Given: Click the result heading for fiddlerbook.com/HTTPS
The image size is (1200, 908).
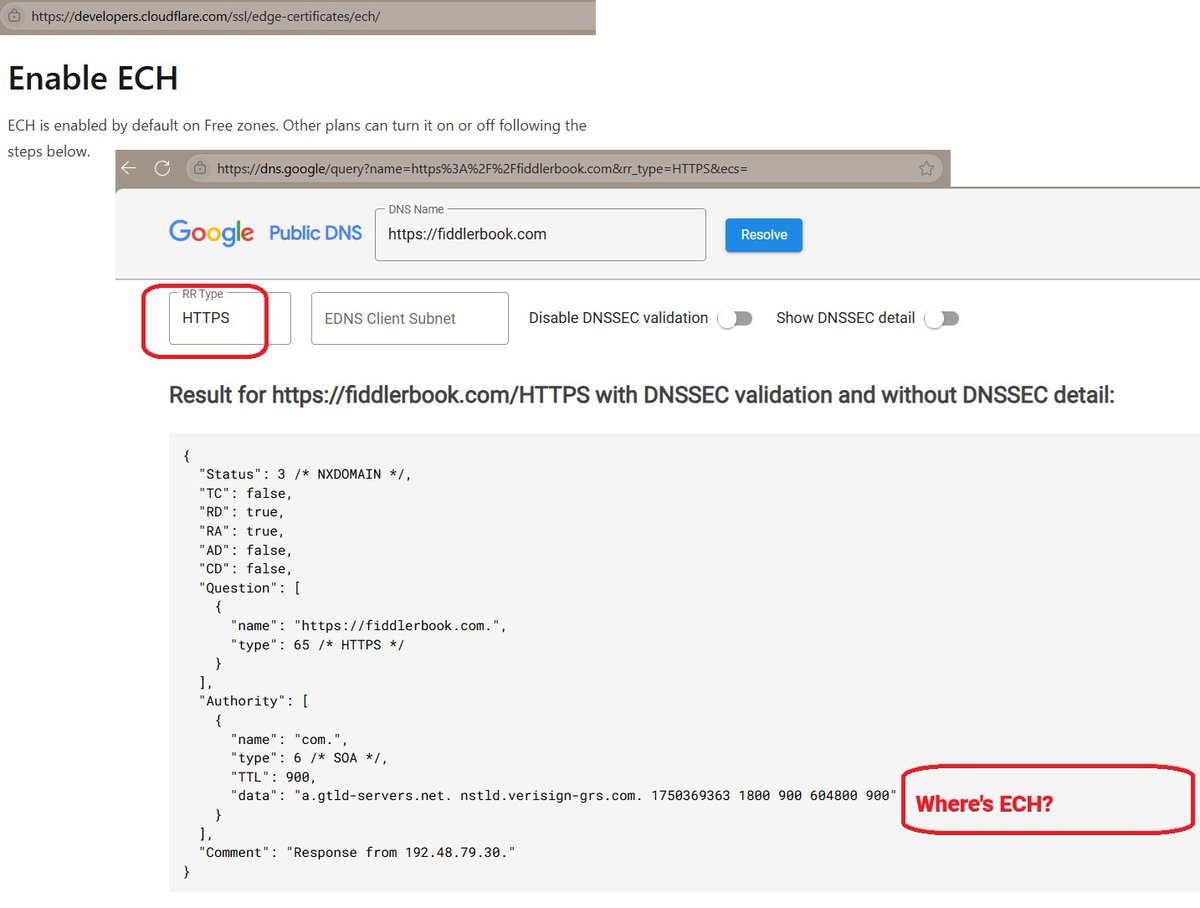Looking at the screenshot, I should (x=642, y=395).
